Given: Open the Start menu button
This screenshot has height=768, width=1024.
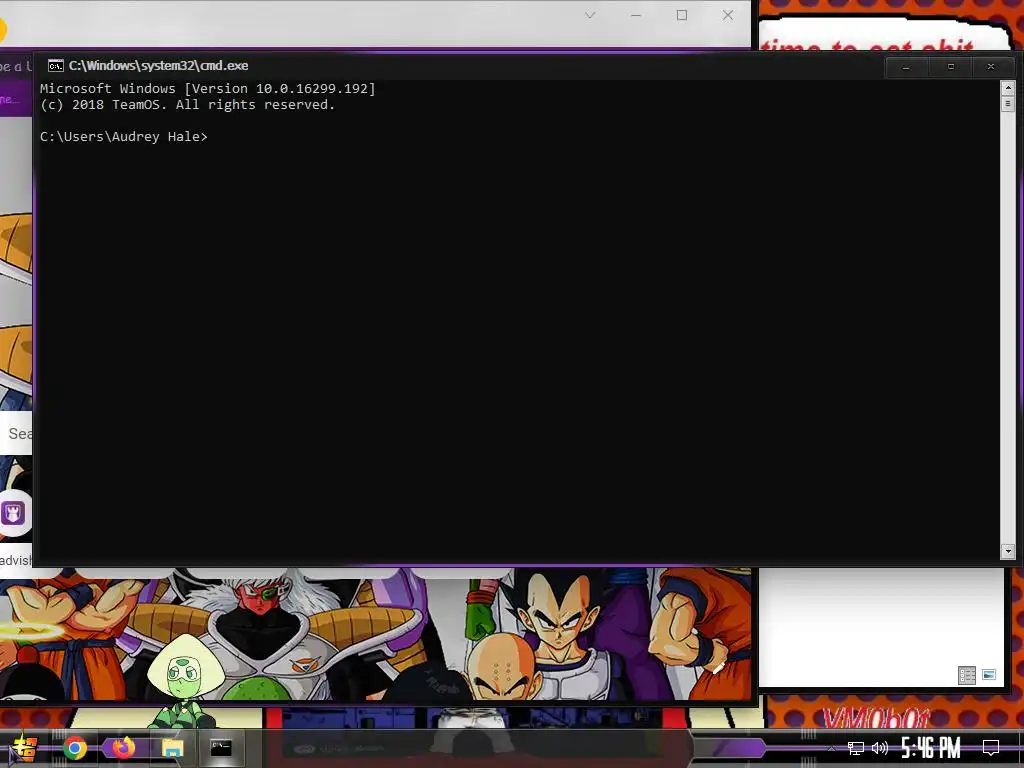Looking at the screenshot, I should (x=24, y=748).
